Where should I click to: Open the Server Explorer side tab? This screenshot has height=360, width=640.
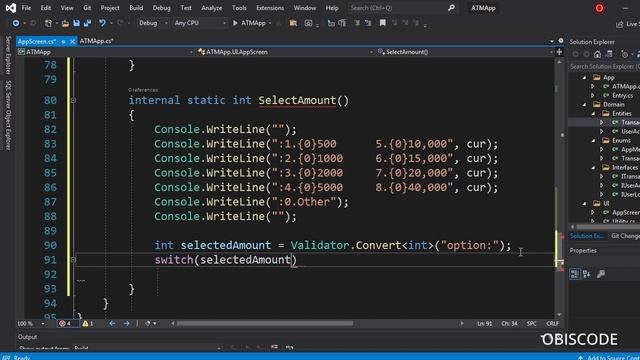point(8,55)
